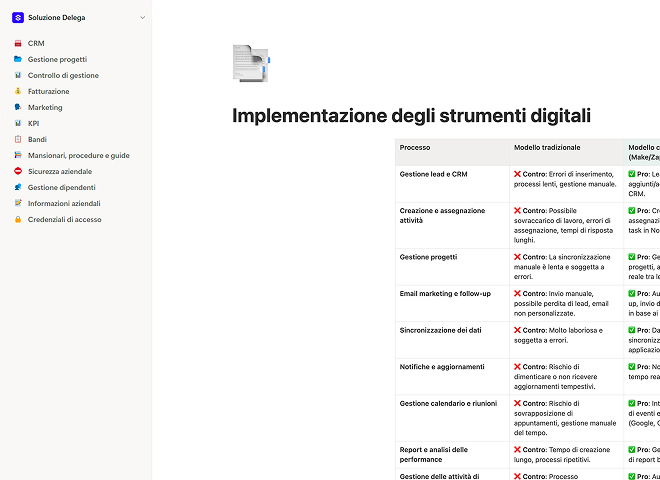Click the CRM page icon
Image resolution: width=660 pixels, height=480 pixels.
click(18, 43)
